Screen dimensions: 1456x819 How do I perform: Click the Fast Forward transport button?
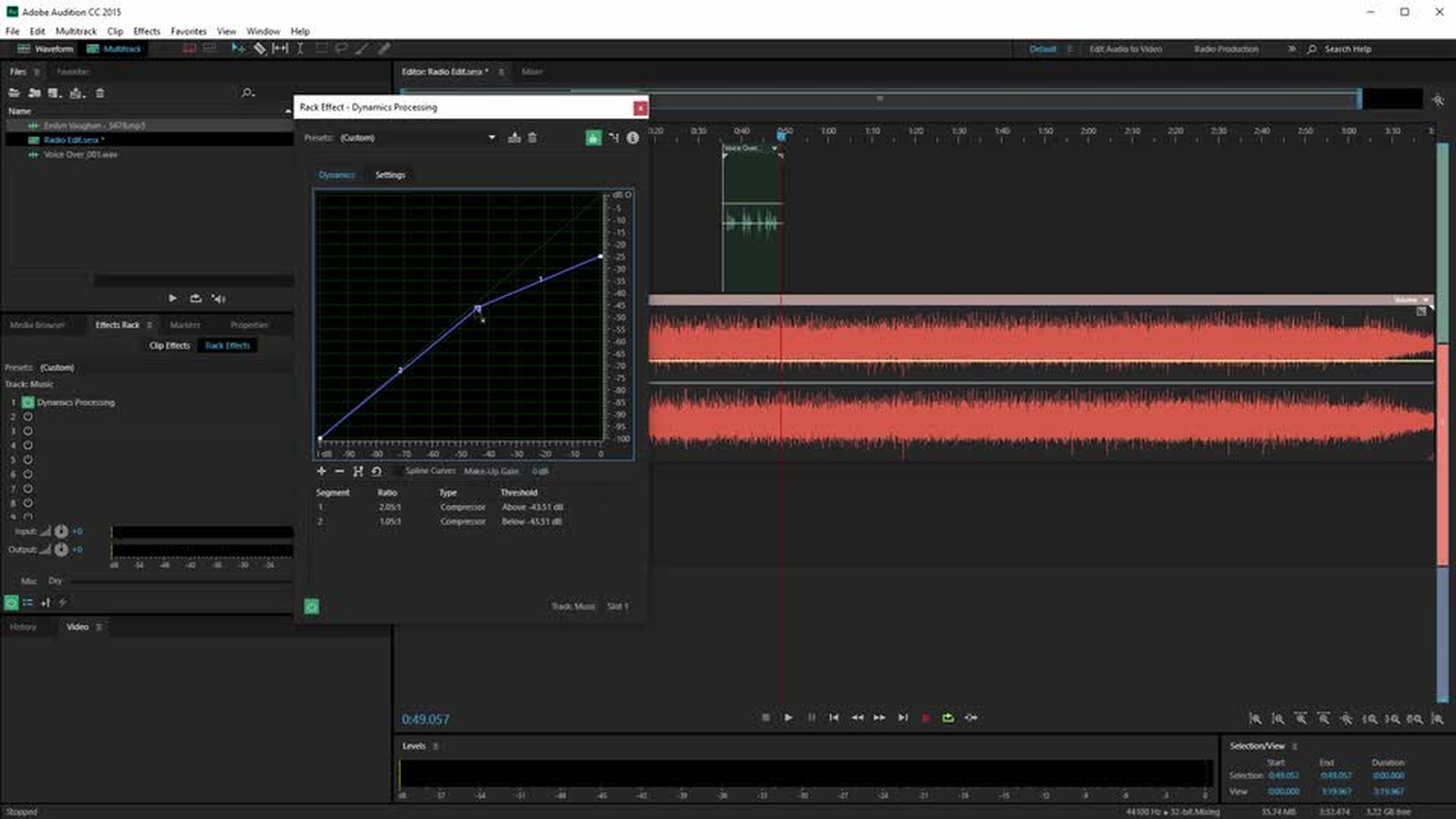[x=880, y=717]
